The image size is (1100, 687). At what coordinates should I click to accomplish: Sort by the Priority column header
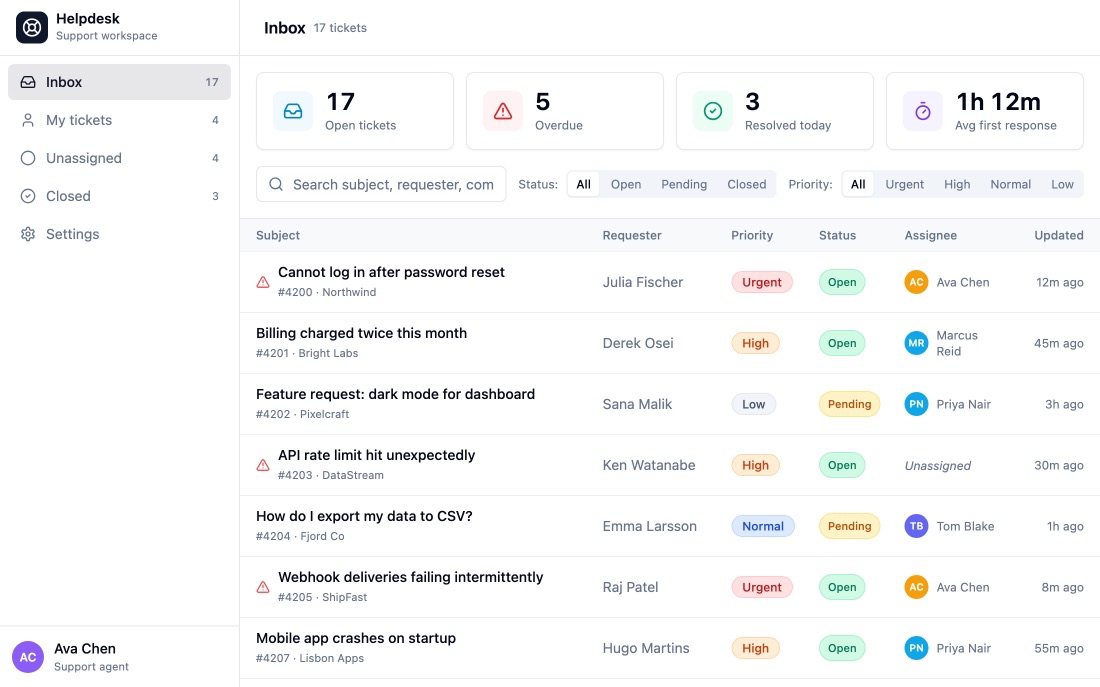tap(752, 235)
